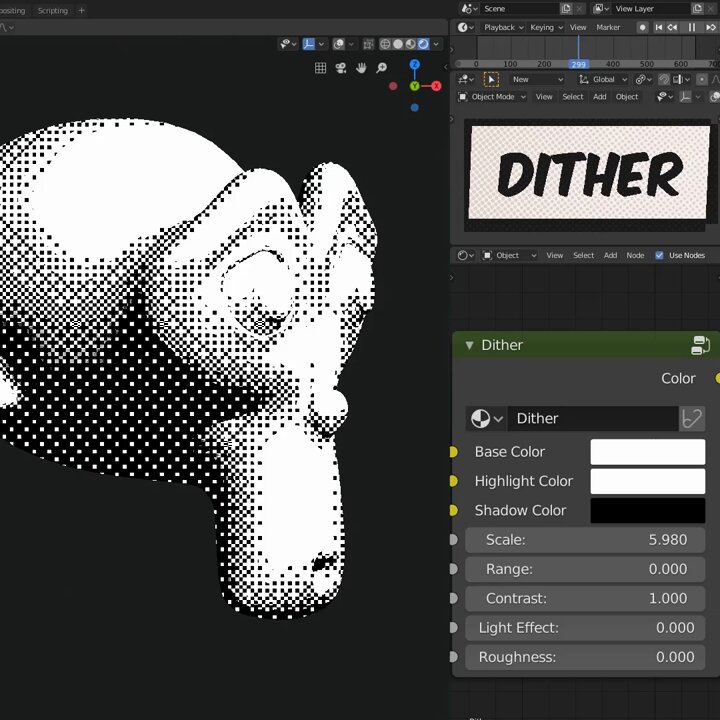
Task: Toggle orthographic/perspective grid icon
Action: tap(321, 68)
